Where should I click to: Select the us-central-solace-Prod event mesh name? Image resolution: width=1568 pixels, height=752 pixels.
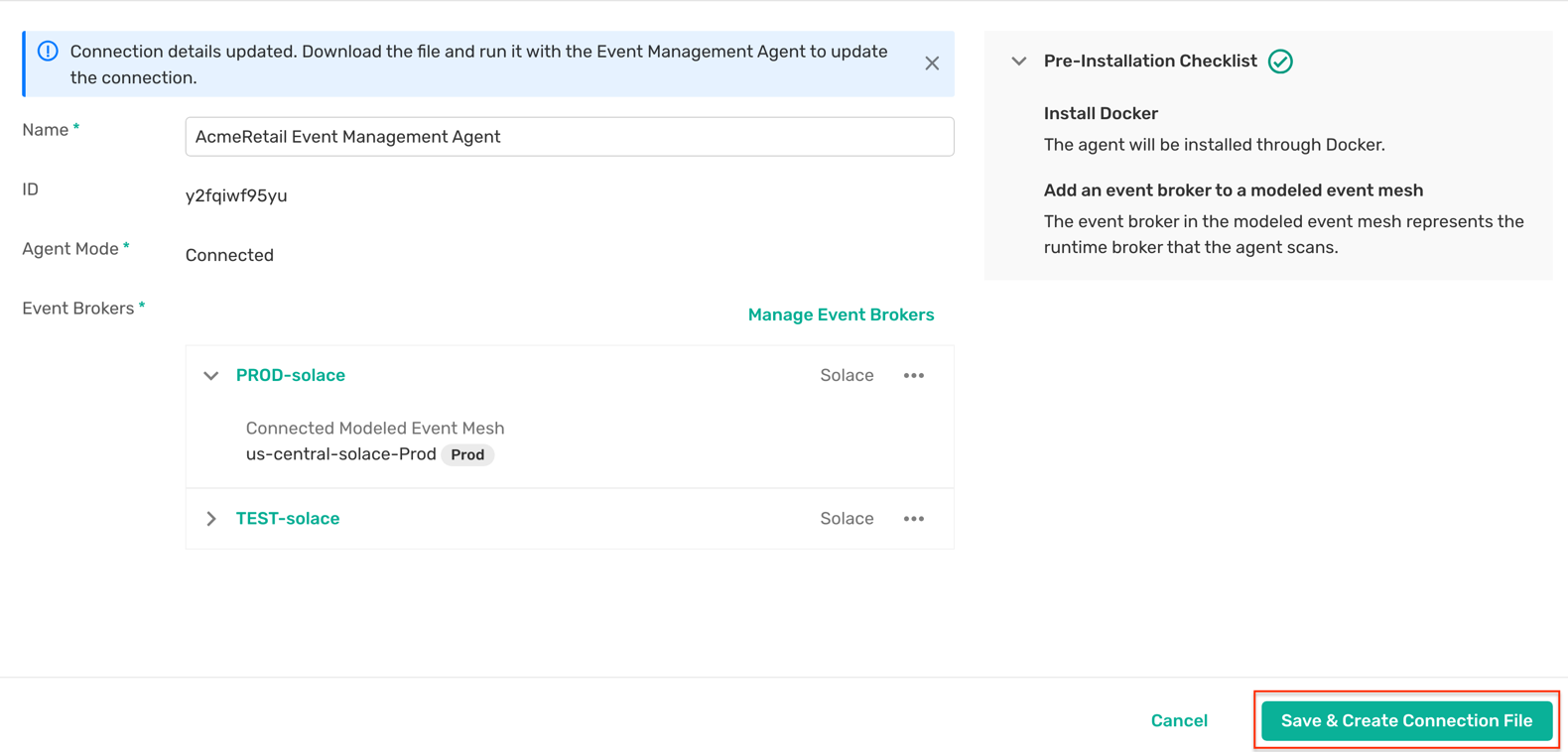click(x=340, y=454)
